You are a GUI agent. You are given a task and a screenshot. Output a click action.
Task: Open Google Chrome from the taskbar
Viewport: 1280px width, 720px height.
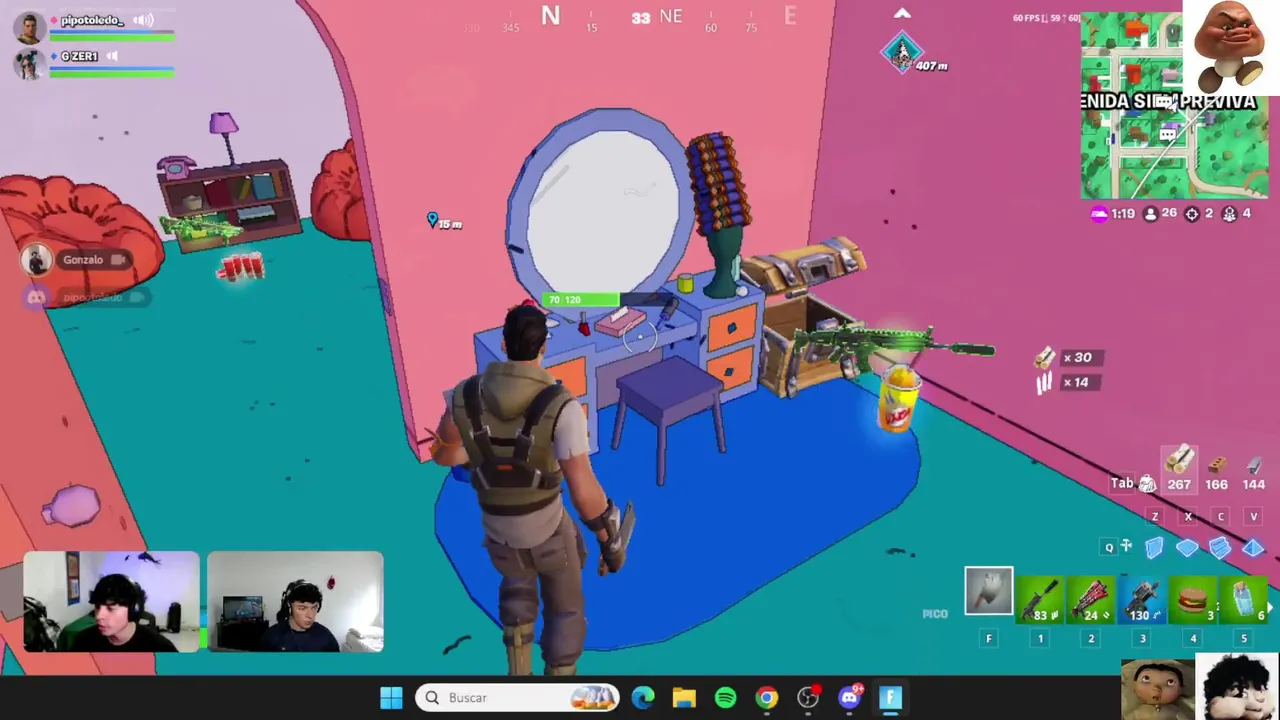[x=767, y=697]
